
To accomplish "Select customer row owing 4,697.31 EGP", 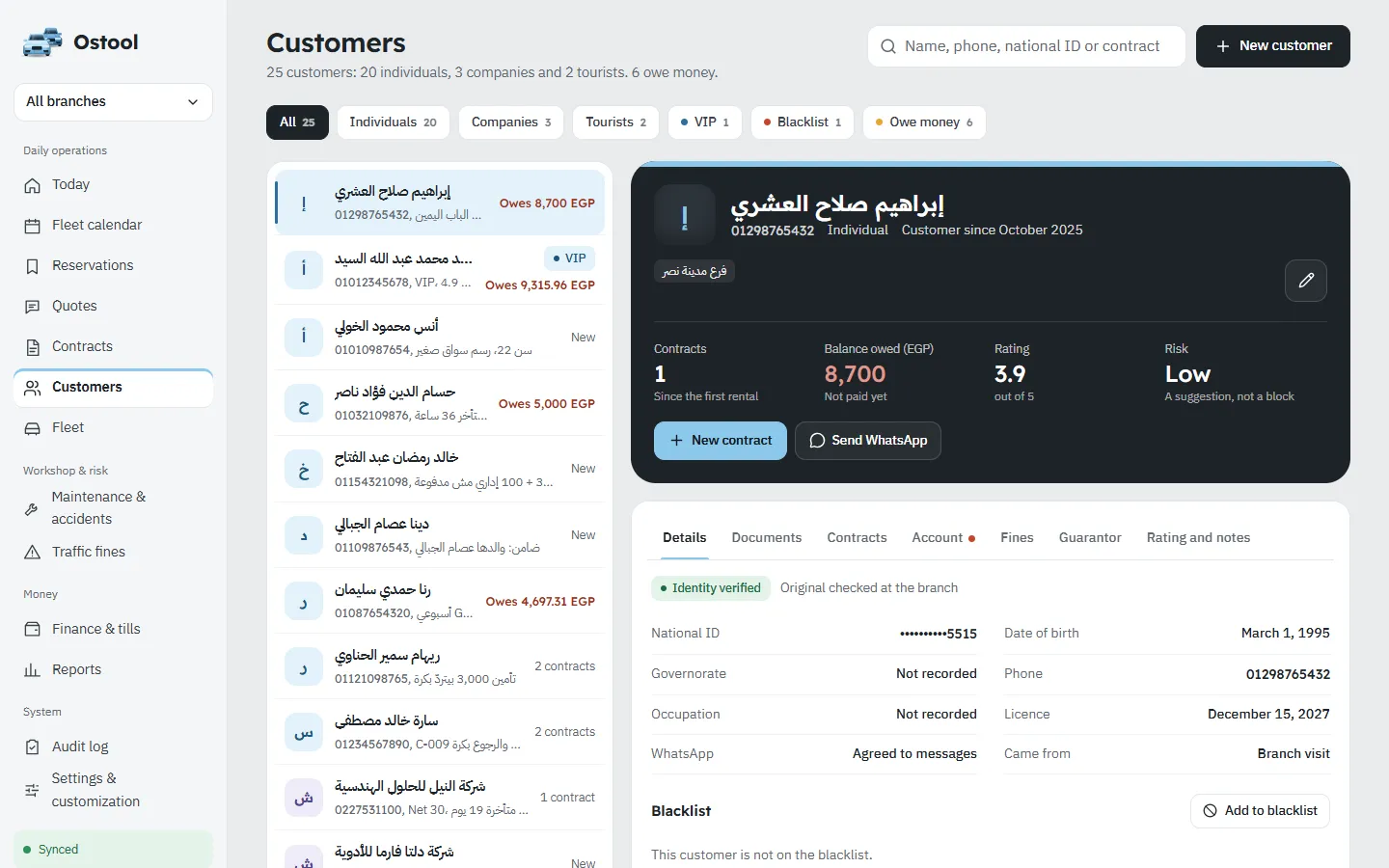I will pos(440,601).
